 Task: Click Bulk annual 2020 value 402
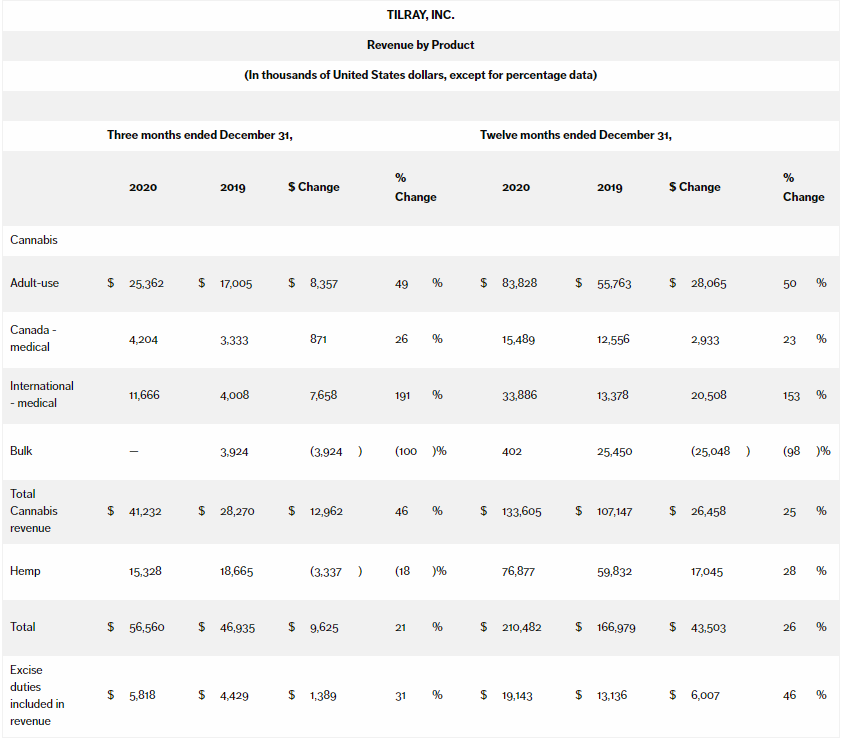click(x=512, y=451)
